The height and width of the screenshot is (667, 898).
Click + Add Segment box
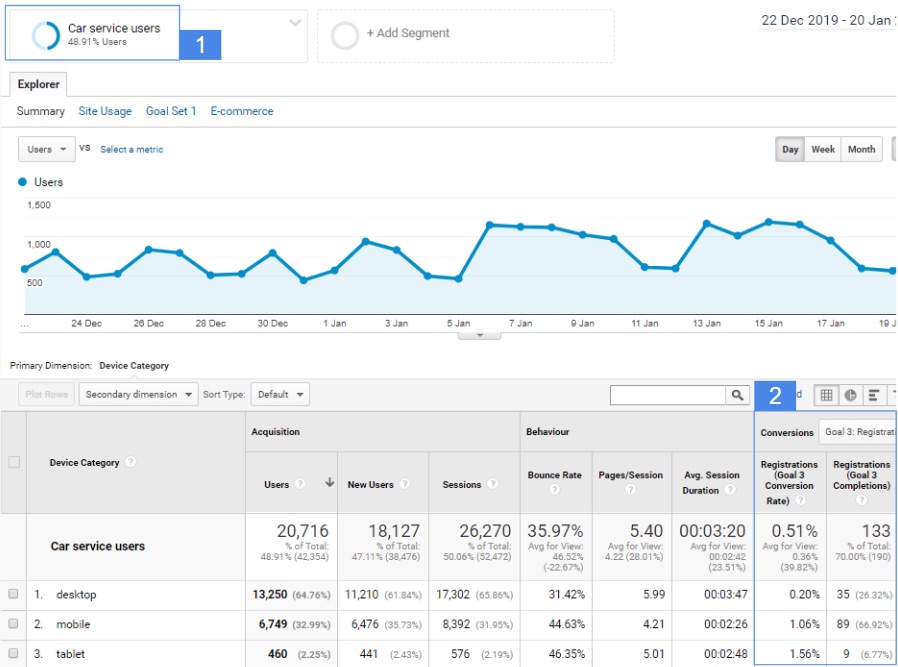(466, 35)
